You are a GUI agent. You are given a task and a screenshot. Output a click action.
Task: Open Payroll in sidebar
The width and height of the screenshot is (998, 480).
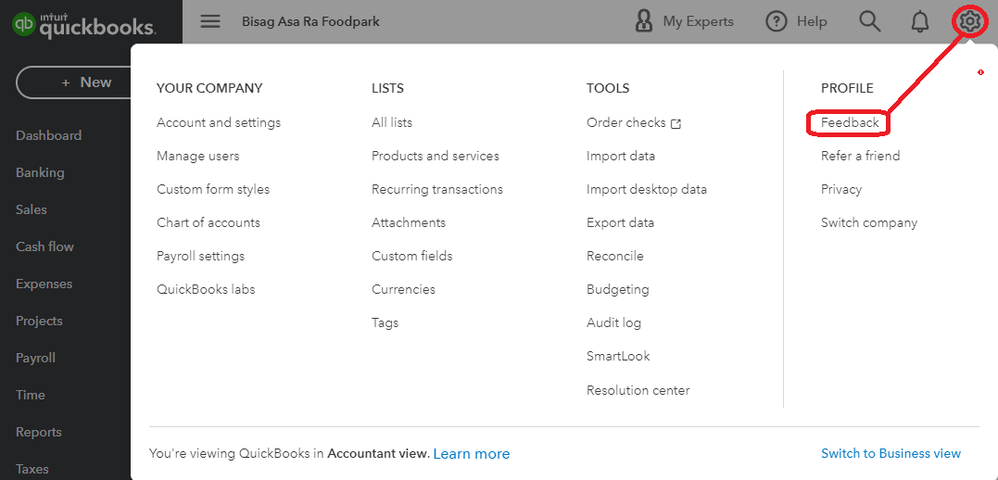tap(36, 358)
